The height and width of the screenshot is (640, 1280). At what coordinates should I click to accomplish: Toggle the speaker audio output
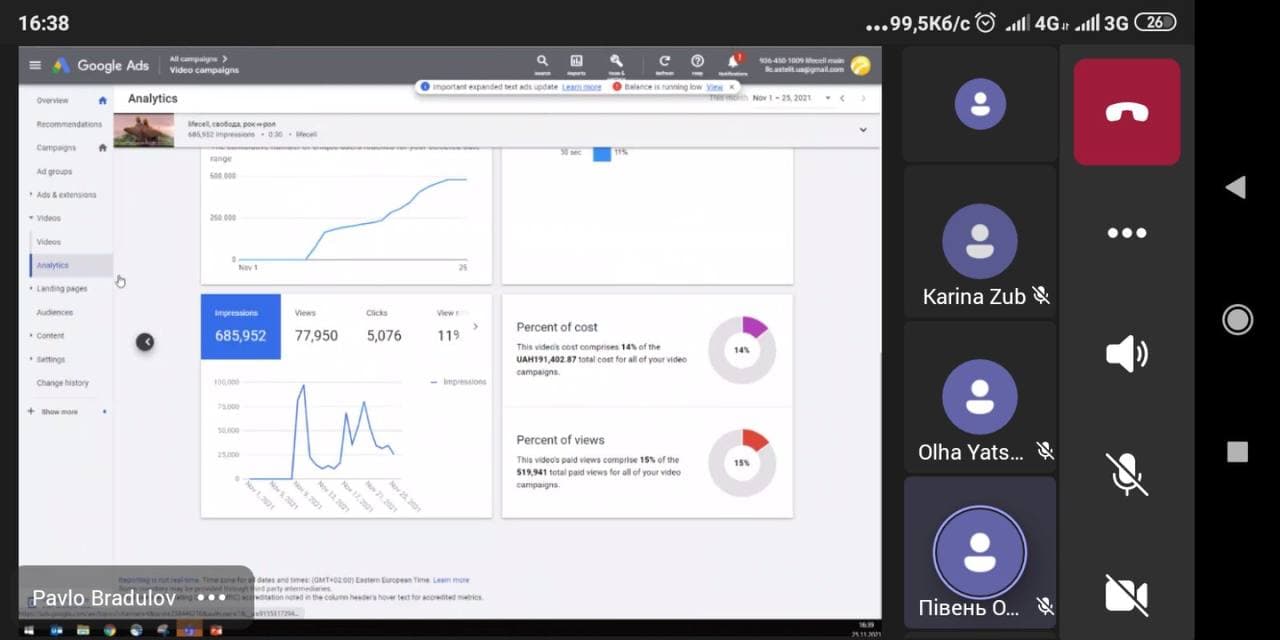click(1126, 354)
